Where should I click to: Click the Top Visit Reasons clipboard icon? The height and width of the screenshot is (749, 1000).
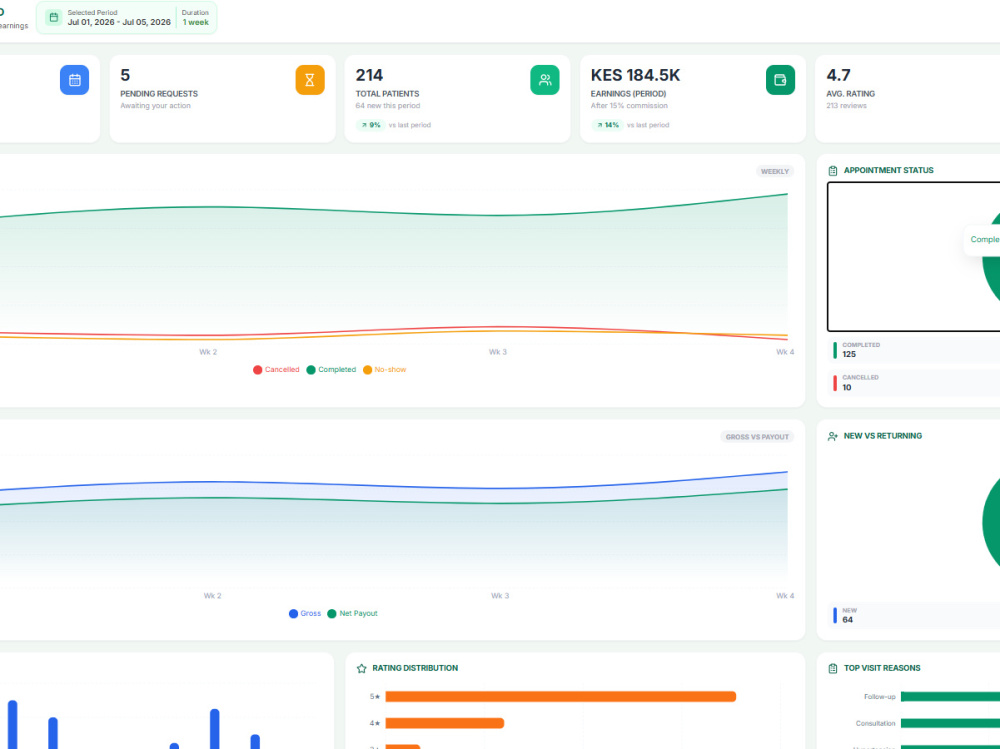coord(832,669)
